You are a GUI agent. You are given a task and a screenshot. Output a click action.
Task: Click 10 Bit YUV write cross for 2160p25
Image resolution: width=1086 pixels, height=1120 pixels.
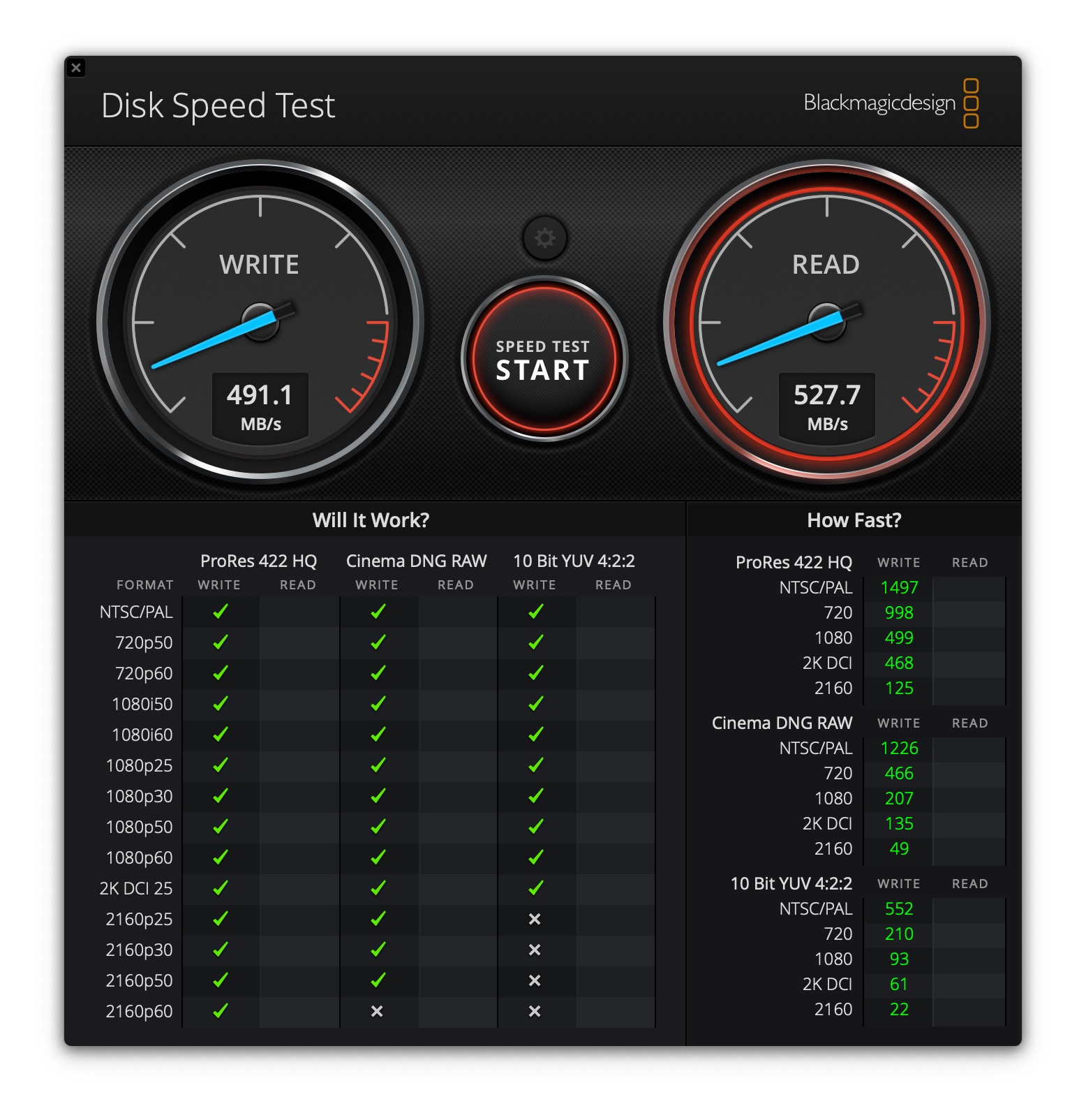tap(535, 919)
